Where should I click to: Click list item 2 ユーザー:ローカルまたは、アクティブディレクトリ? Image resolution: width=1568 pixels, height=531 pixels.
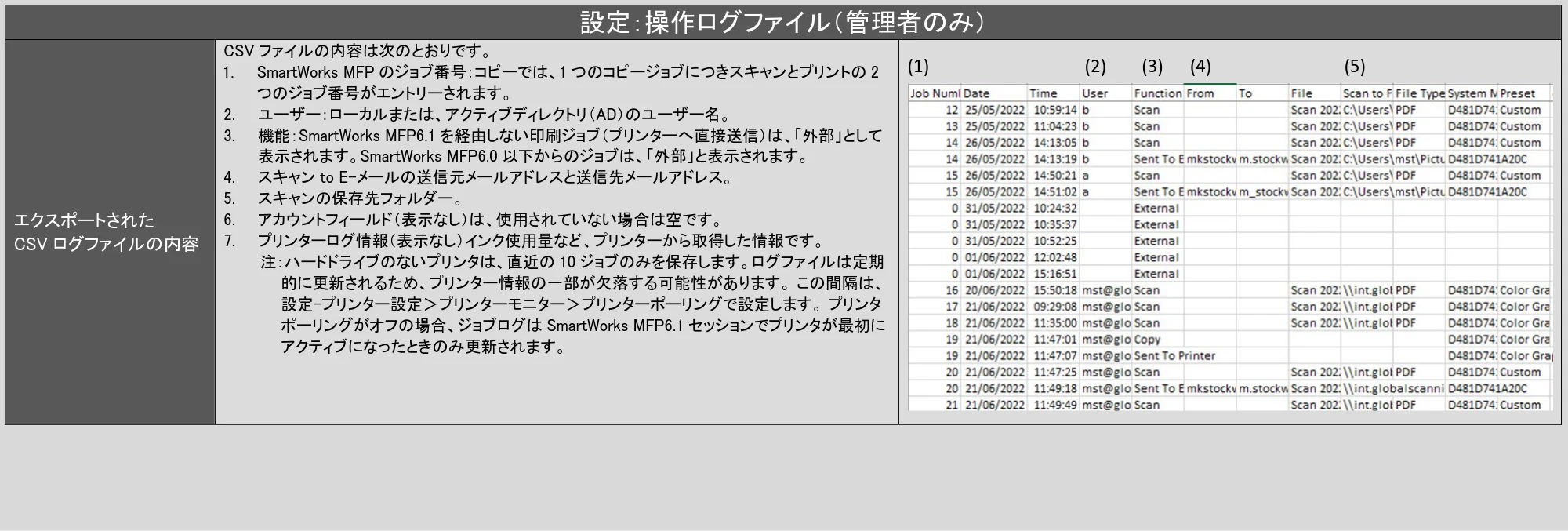point(477,115)
